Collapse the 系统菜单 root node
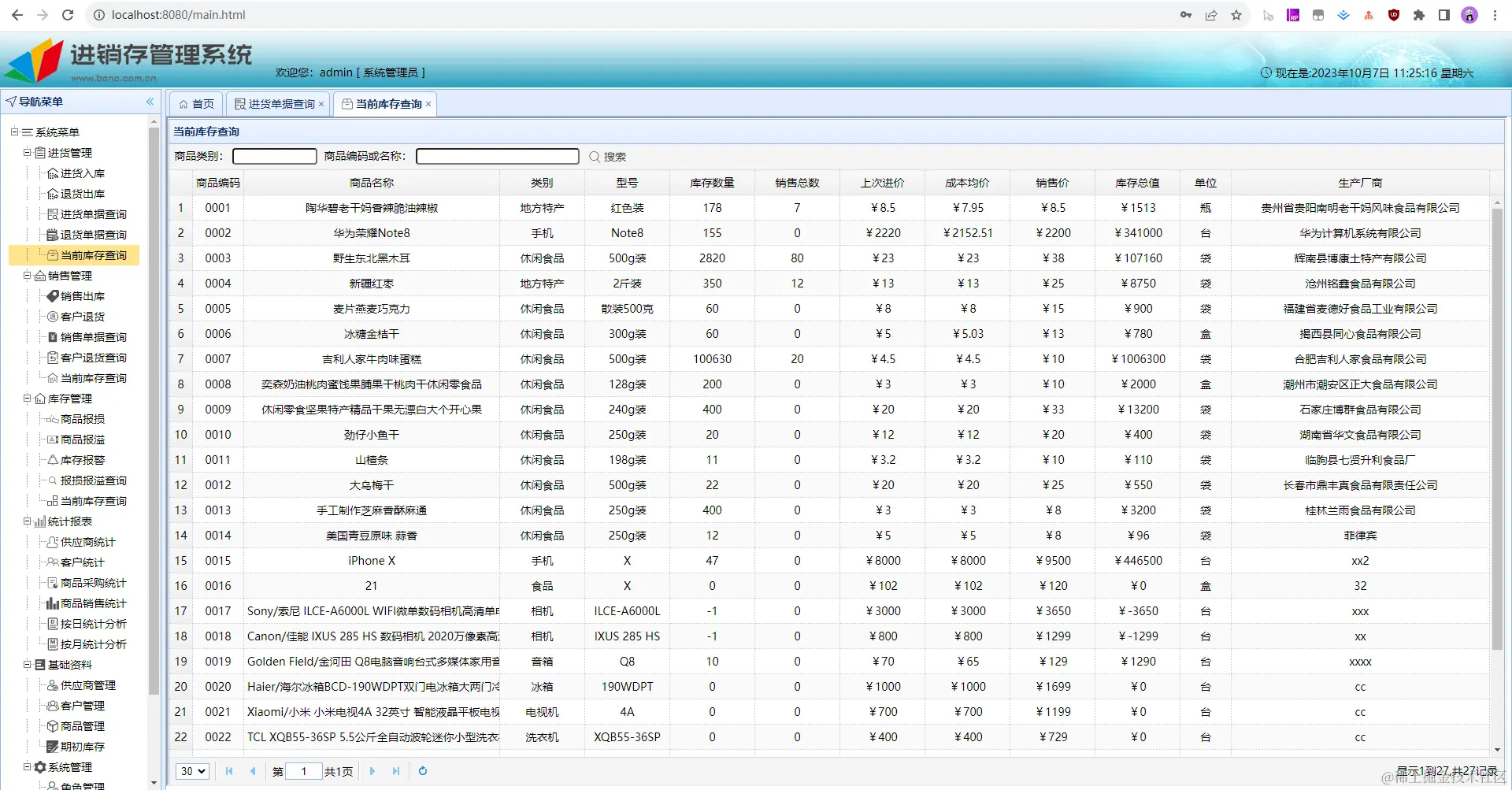 pos(14,132)
